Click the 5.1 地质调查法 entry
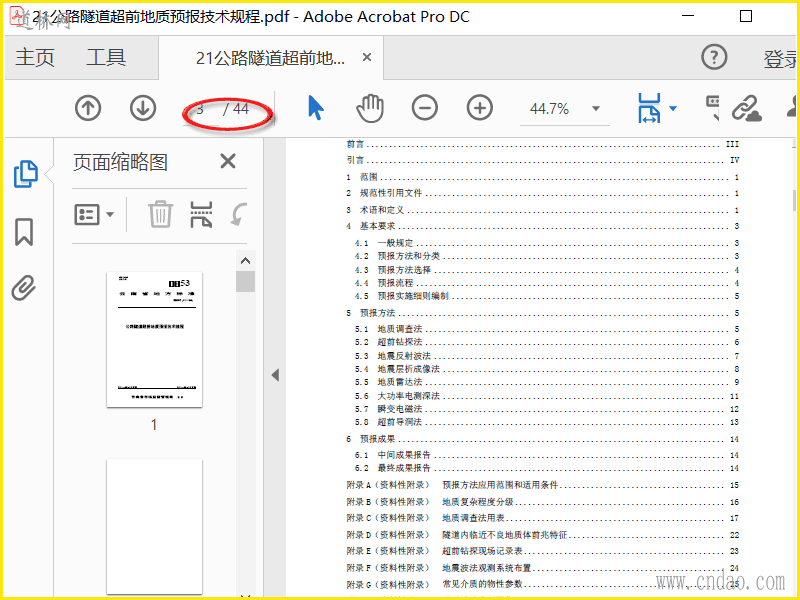Viewport: 800px width, 600px height. pos(547,329)
